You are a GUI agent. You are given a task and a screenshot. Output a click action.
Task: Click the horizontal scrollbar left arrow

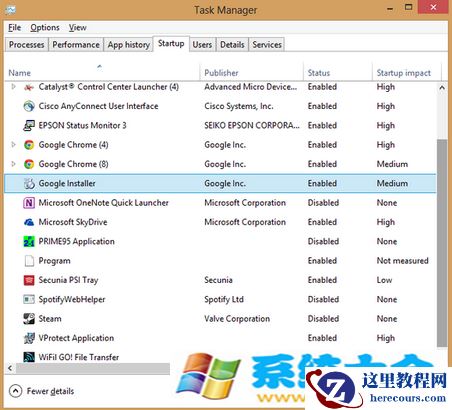tap(10, 368)
